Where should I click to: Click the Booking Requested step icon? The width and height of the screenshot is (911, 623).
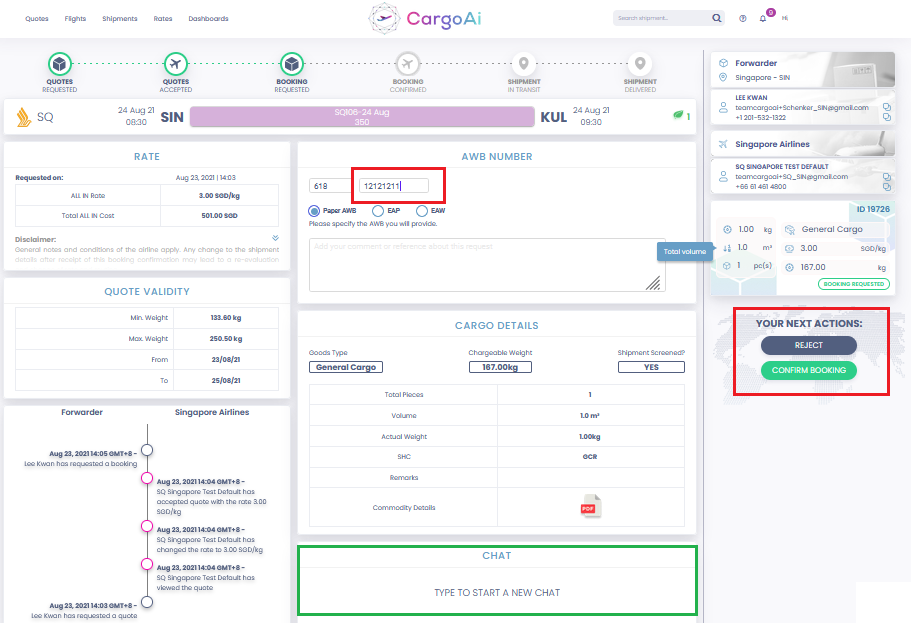click(x=292, y=63)
